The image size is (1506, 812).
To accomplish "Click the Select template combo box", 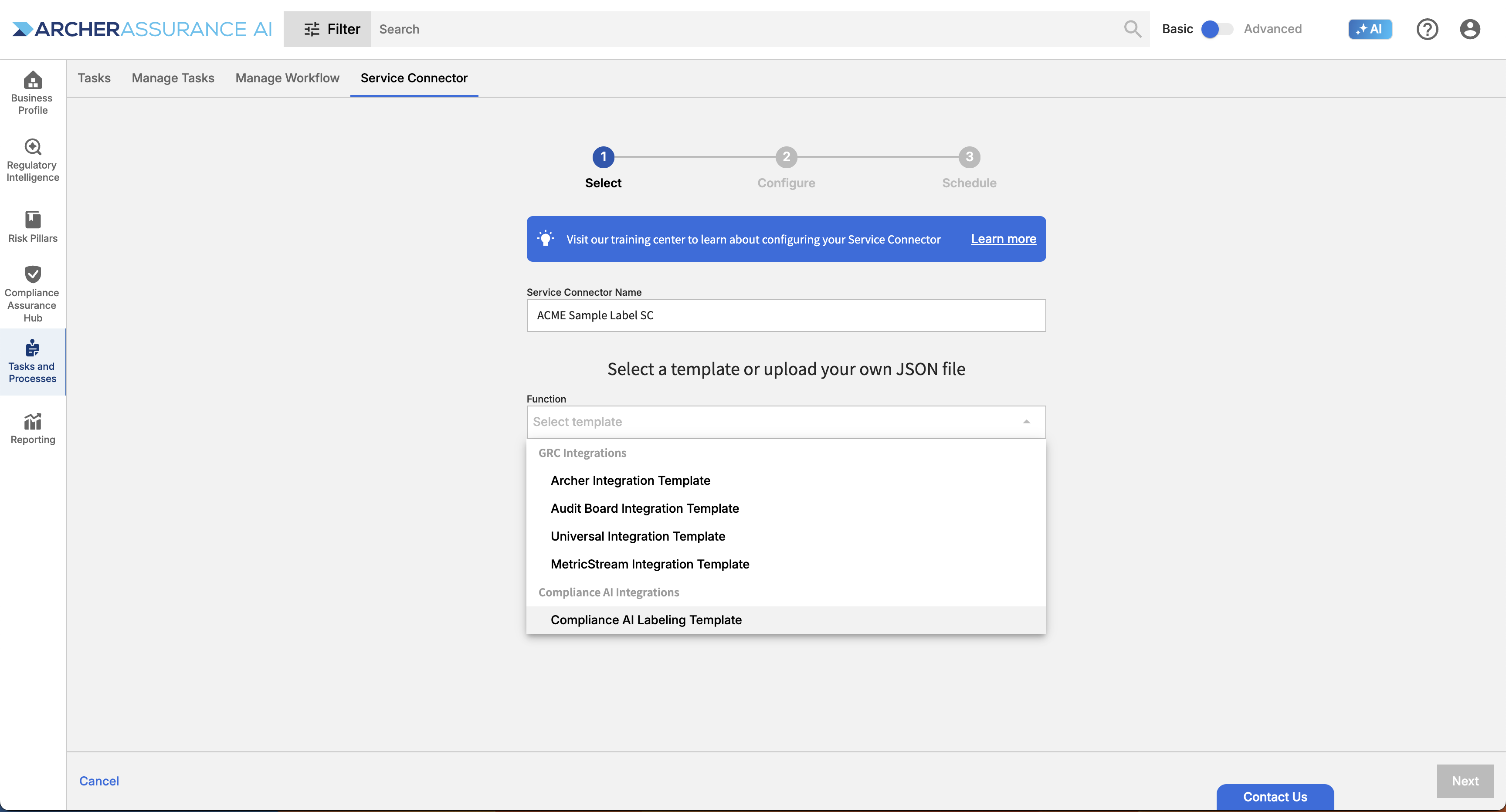I will click(x=786, y=422).
